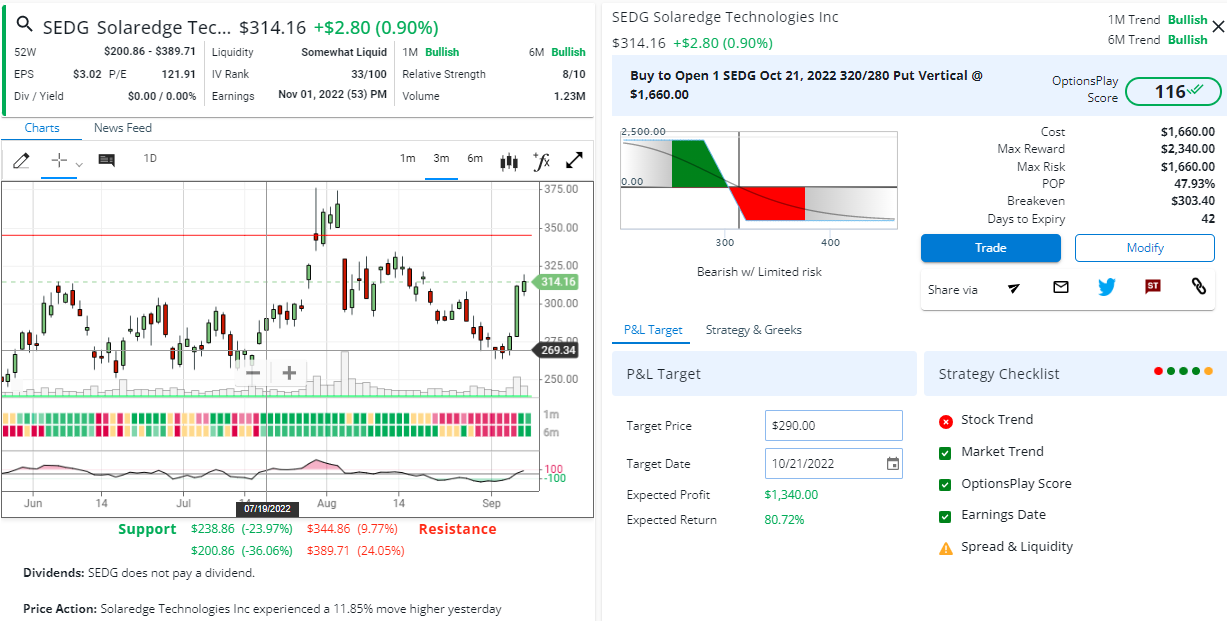The width and height of the screenshot is (1227, 621).
Task: Click the red Resistance label
Action: (457, 529)
